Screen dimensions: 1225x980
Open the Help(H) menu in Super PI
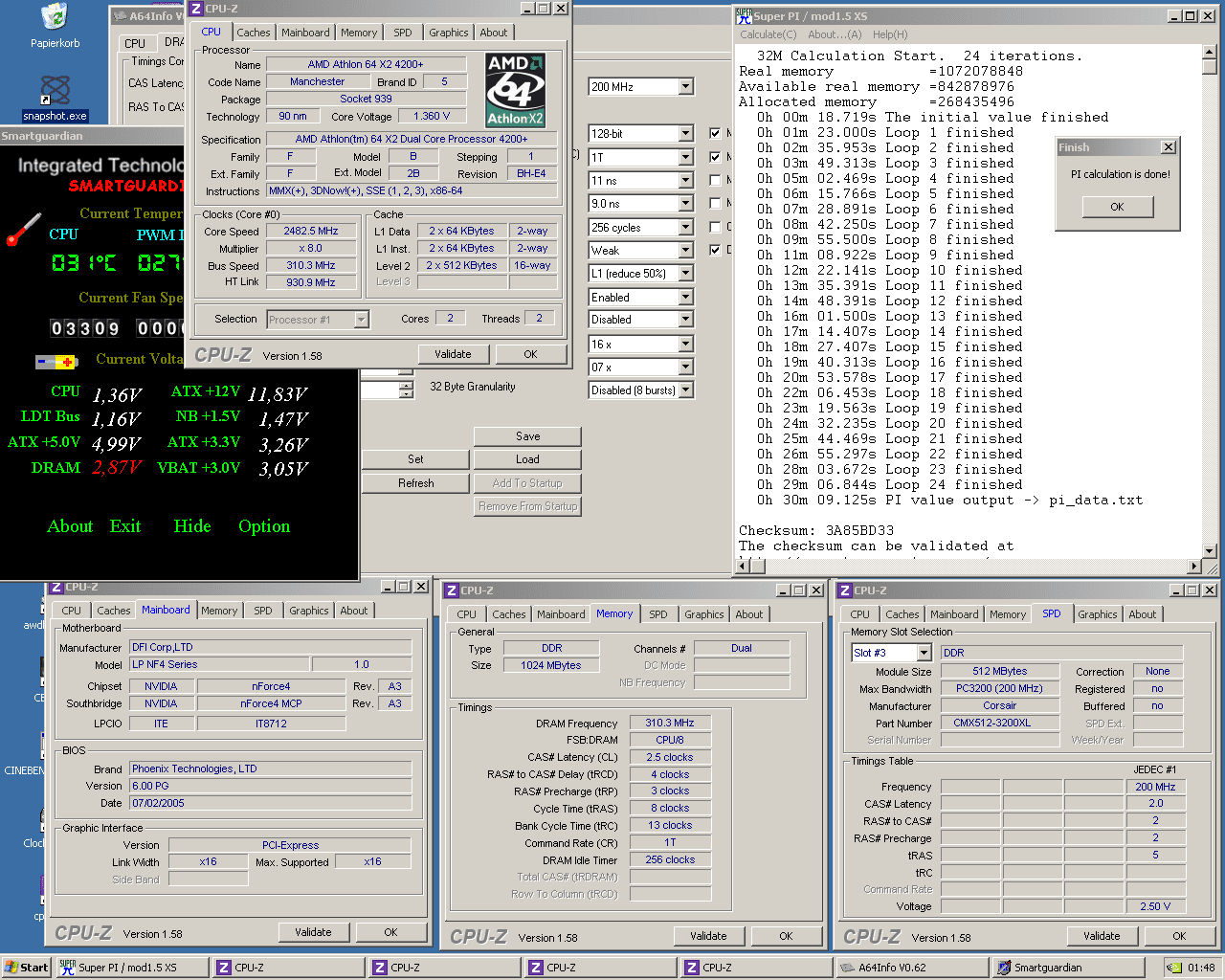pos(890,34)
